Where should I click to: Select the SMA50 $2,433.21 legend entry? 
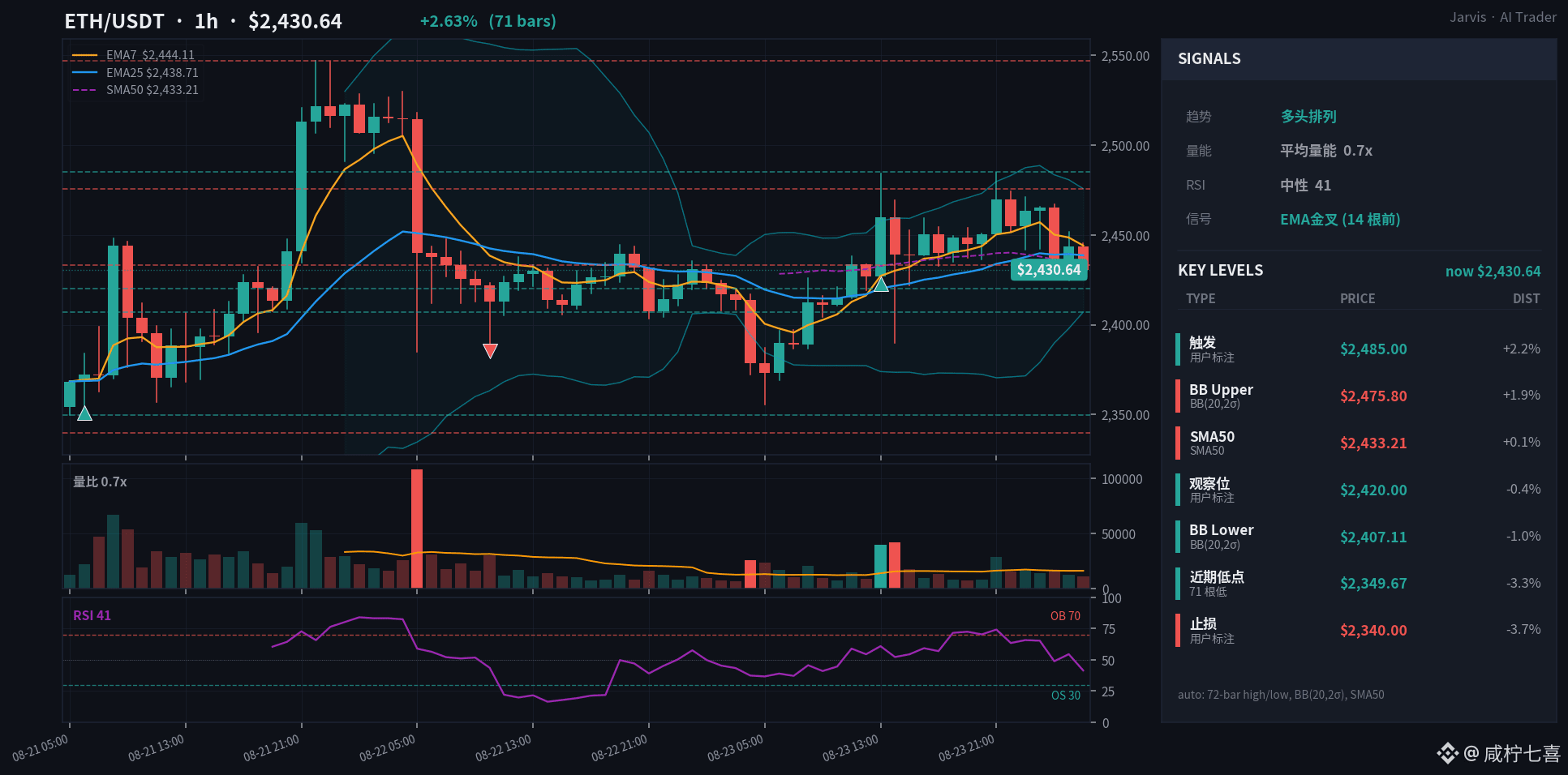point(153,89)
